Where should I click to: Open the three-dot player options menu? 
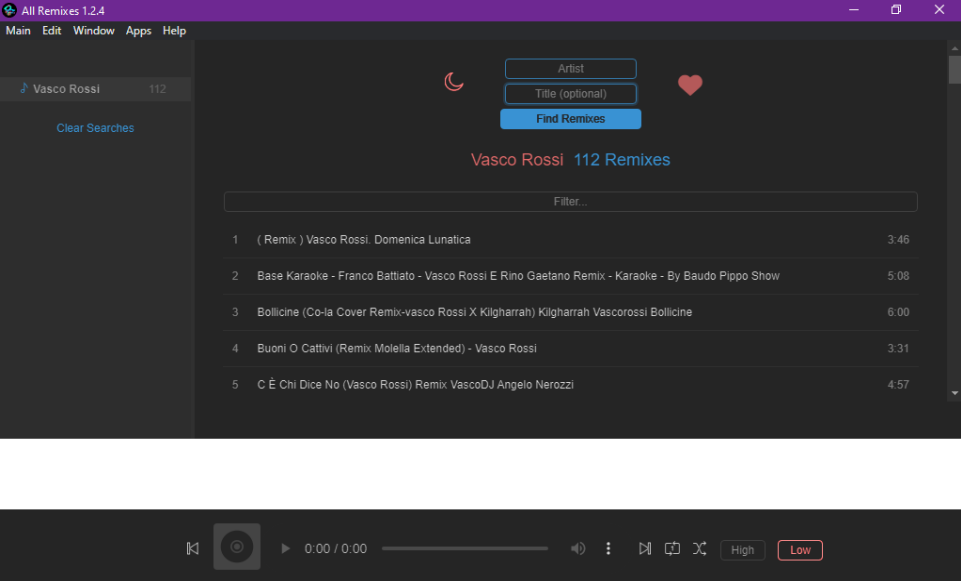pyautogui.click(x=608, y=549)
